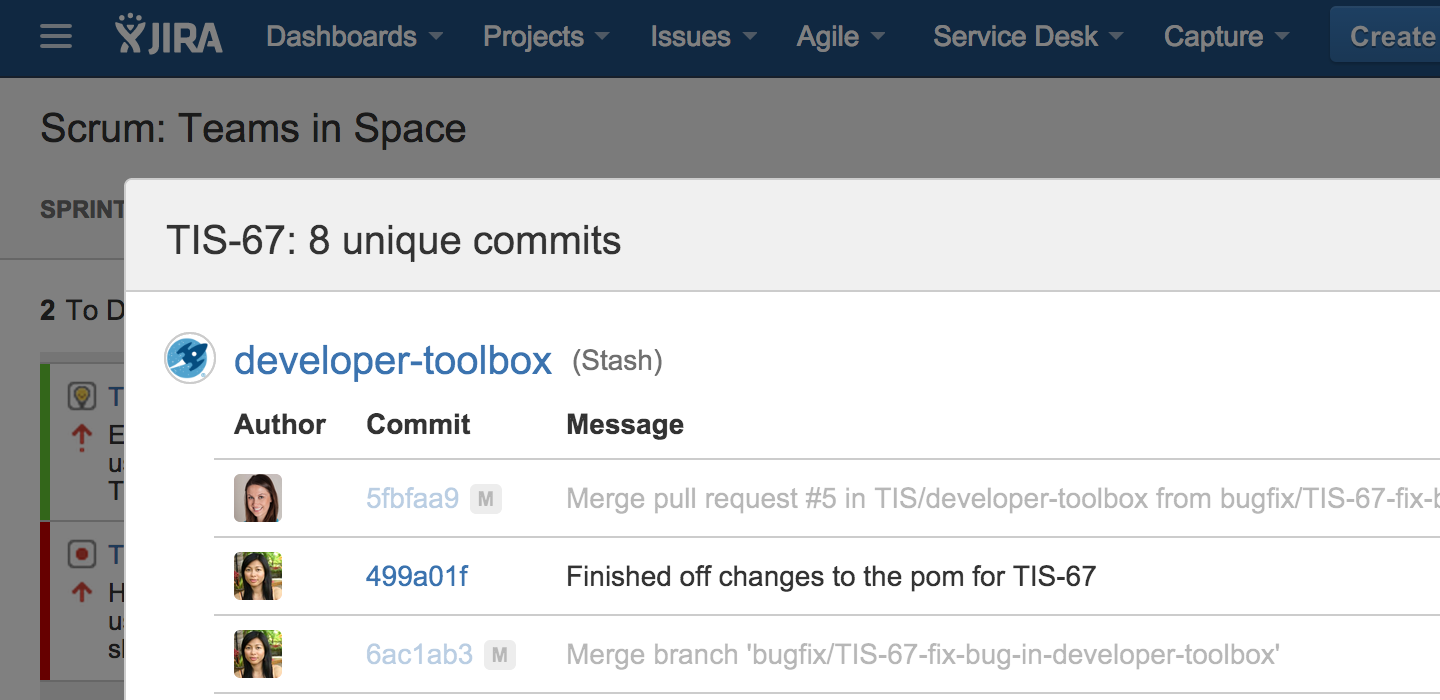Click the merge badge beside 5fbfaa9

(x=485, y=498)
